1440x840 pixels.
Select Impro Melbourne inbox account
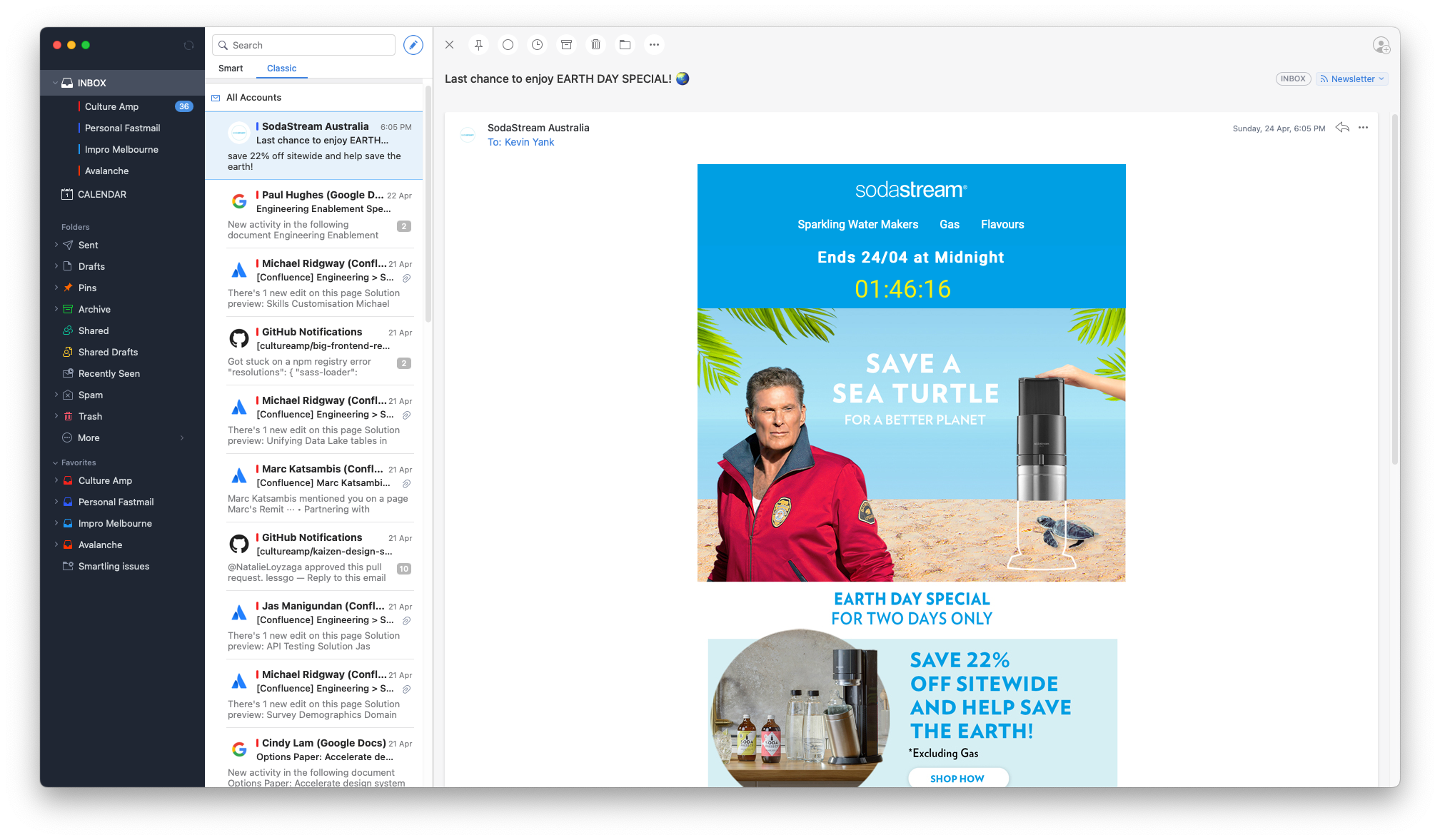(122, 149)
